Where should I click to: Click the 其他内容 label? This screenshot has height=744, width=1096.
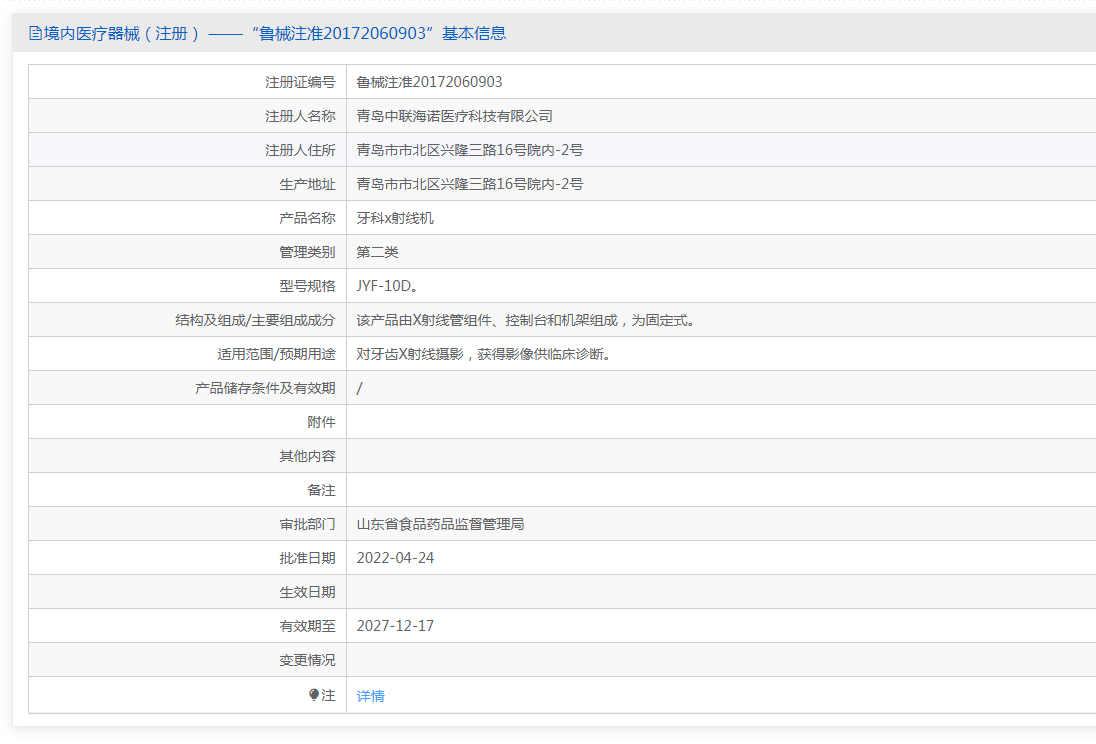click(x=308, y=456)
